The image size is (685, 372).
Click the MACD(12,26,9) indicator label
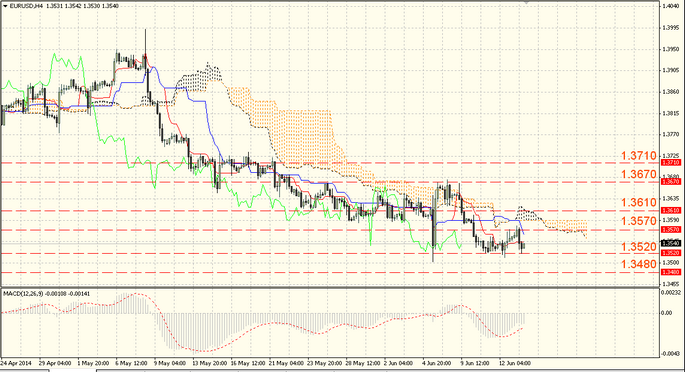tap(23, 294)
